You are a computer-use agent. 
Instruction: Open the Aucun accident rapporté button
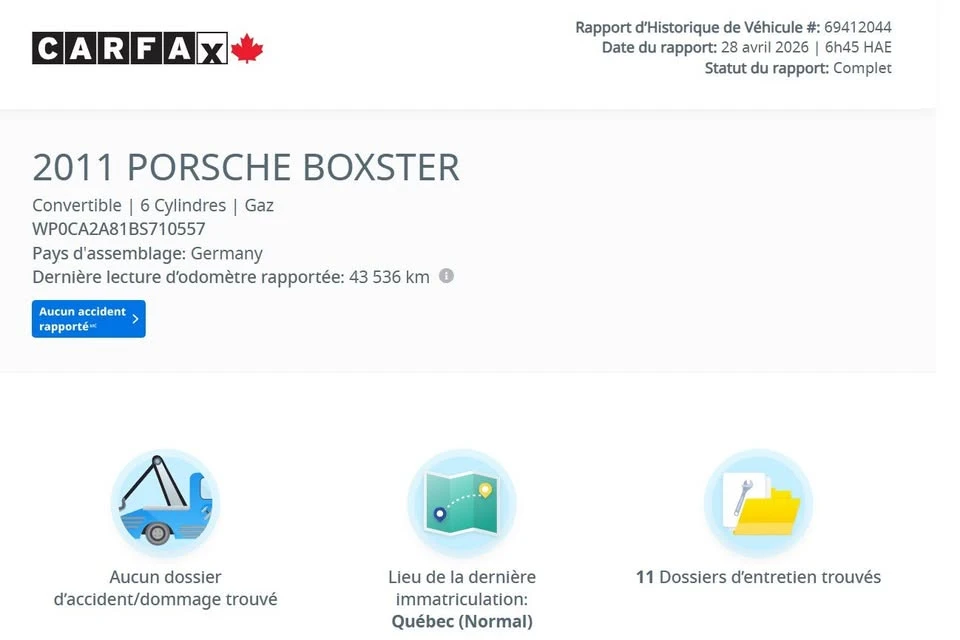[x=89, y=318]
